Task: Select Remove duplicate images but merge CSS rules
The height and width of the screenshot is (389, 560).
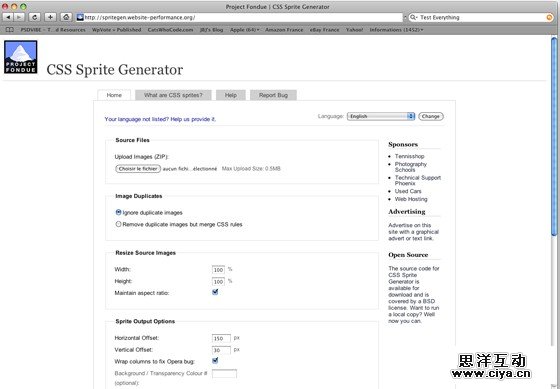Action: (x=118, y=224)
